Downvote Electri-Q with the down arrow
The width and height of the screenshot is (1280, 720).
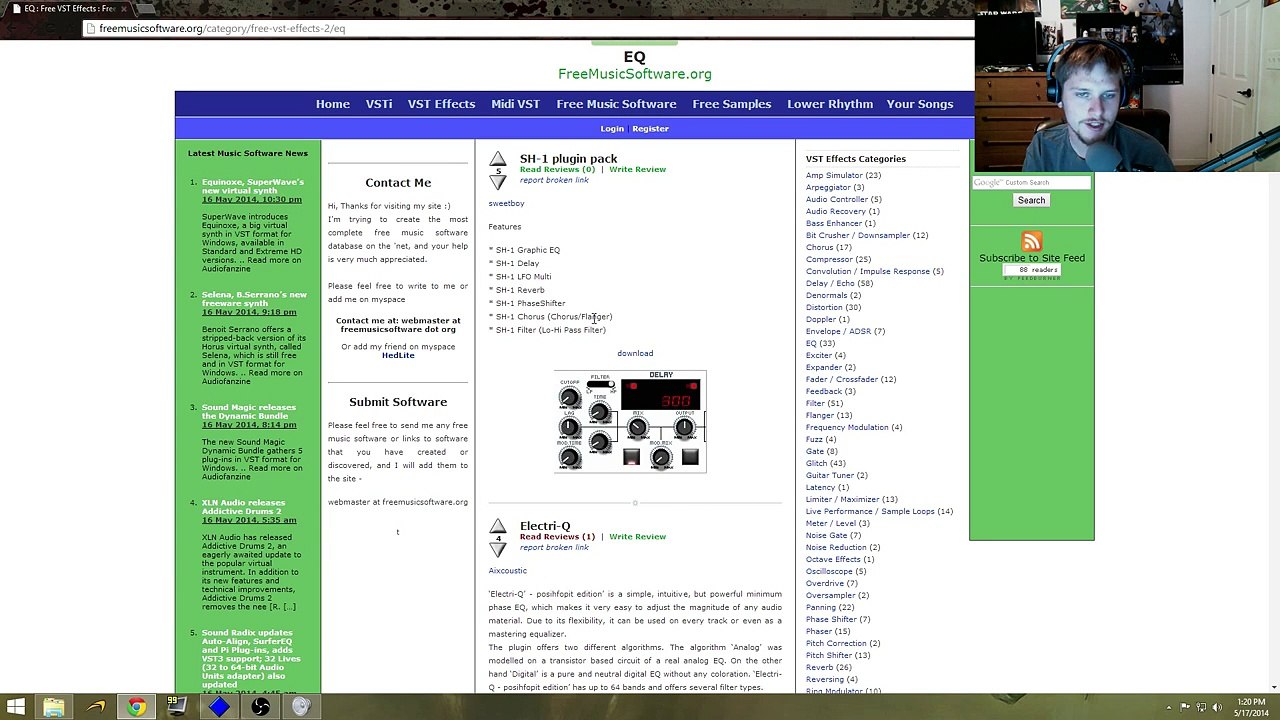click(x=497, y=549)
